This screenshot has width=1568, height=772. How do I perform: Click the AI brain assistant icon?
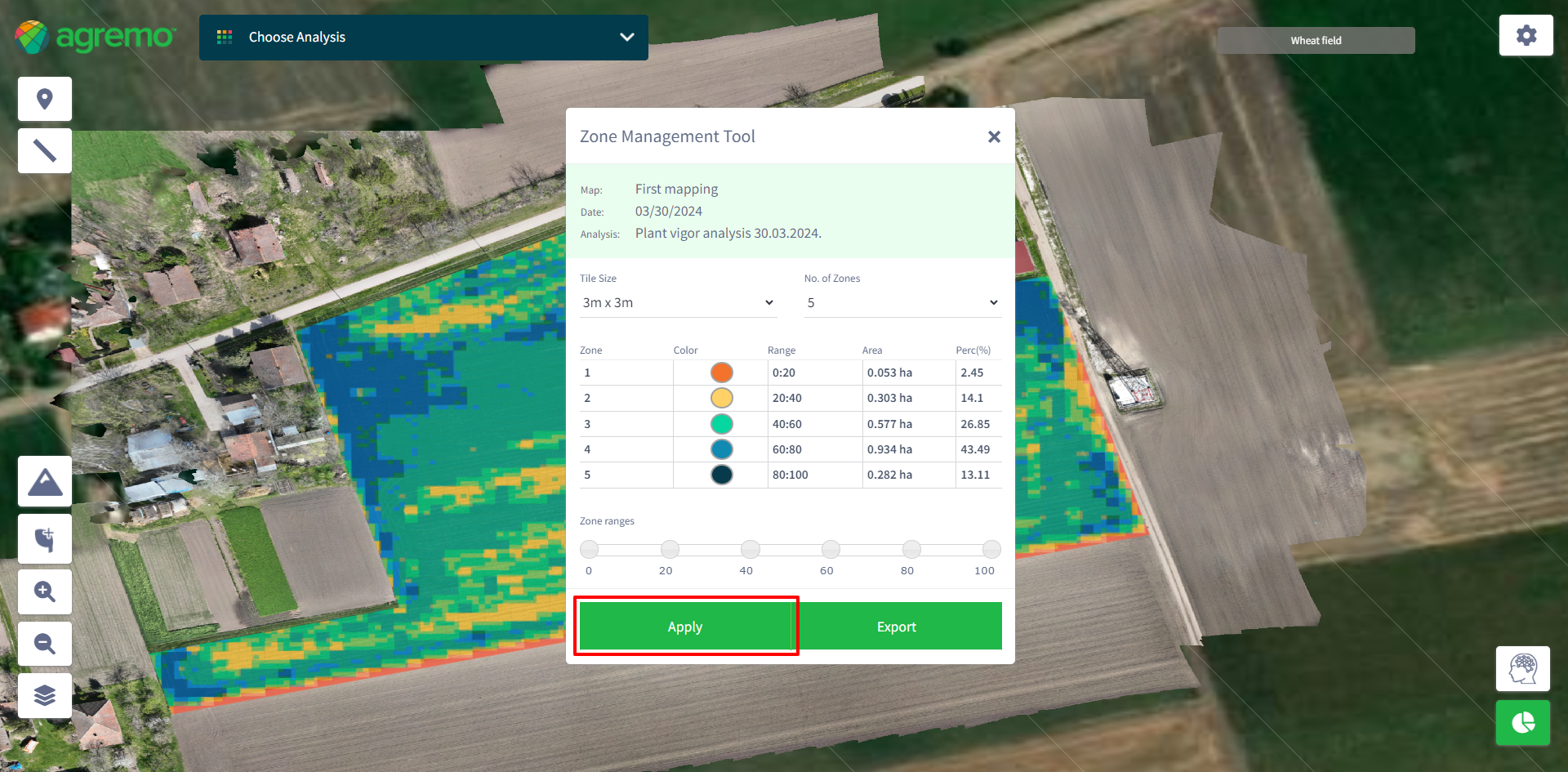tap(1522, 669)
